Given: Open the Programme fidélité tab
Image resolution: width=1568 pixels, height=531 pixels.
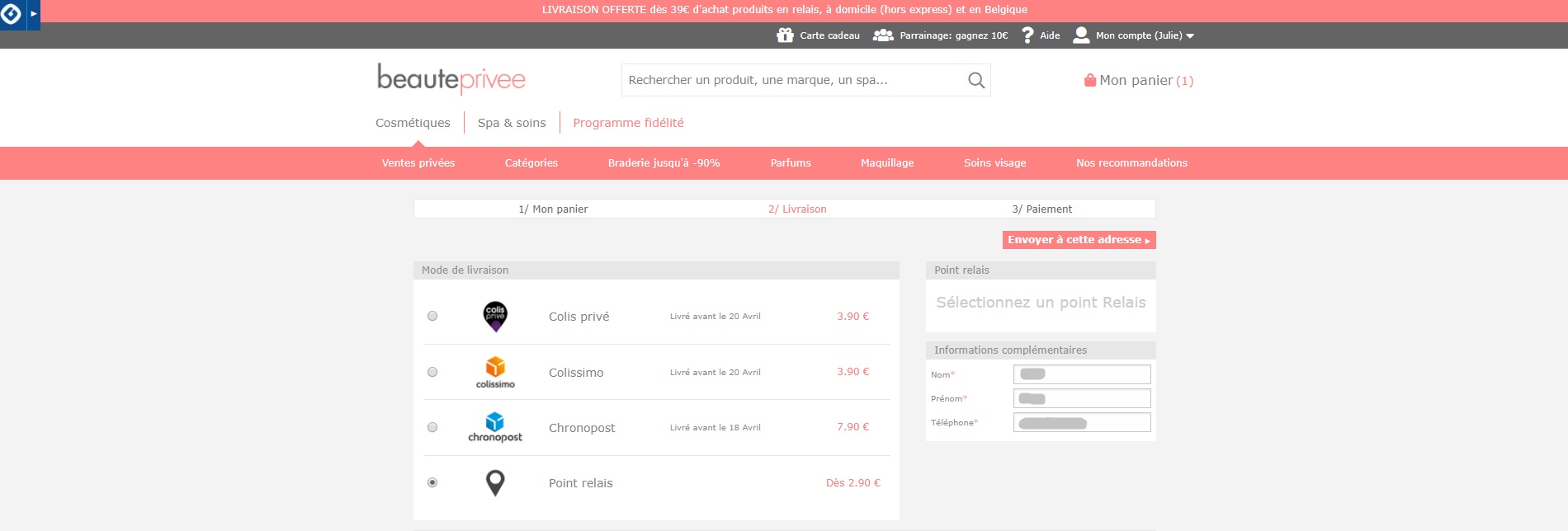Looking at the screenshot, I should point(628,123).
